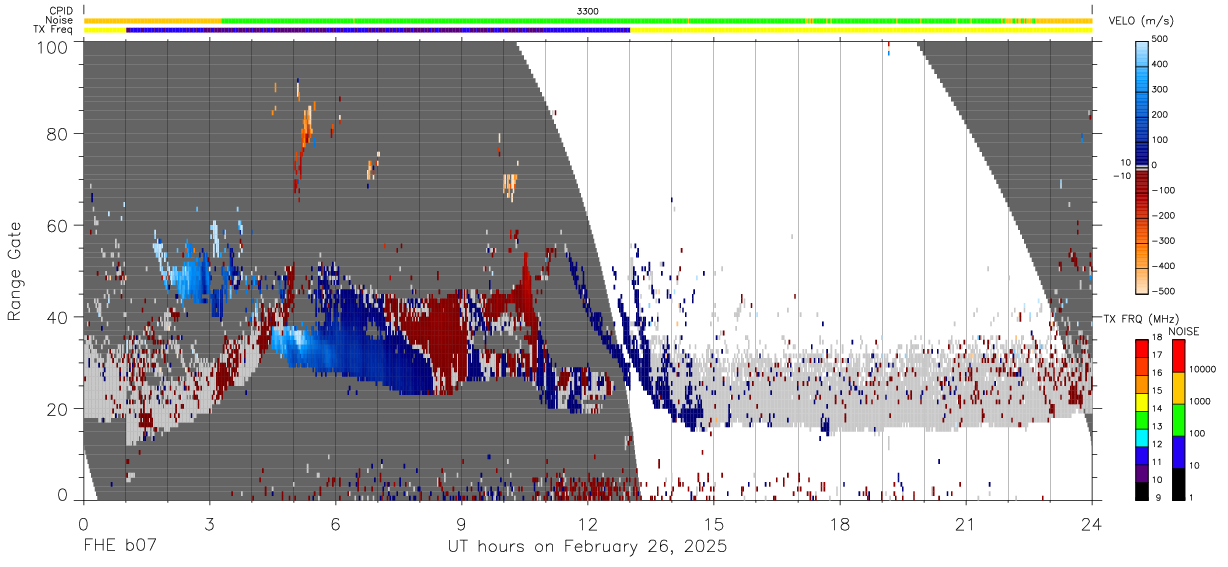The width and height of the screenshot is (1228, 567).
Task: Click the 400 tick on velocity colorbar
Action: click(x=1162, y=64)
